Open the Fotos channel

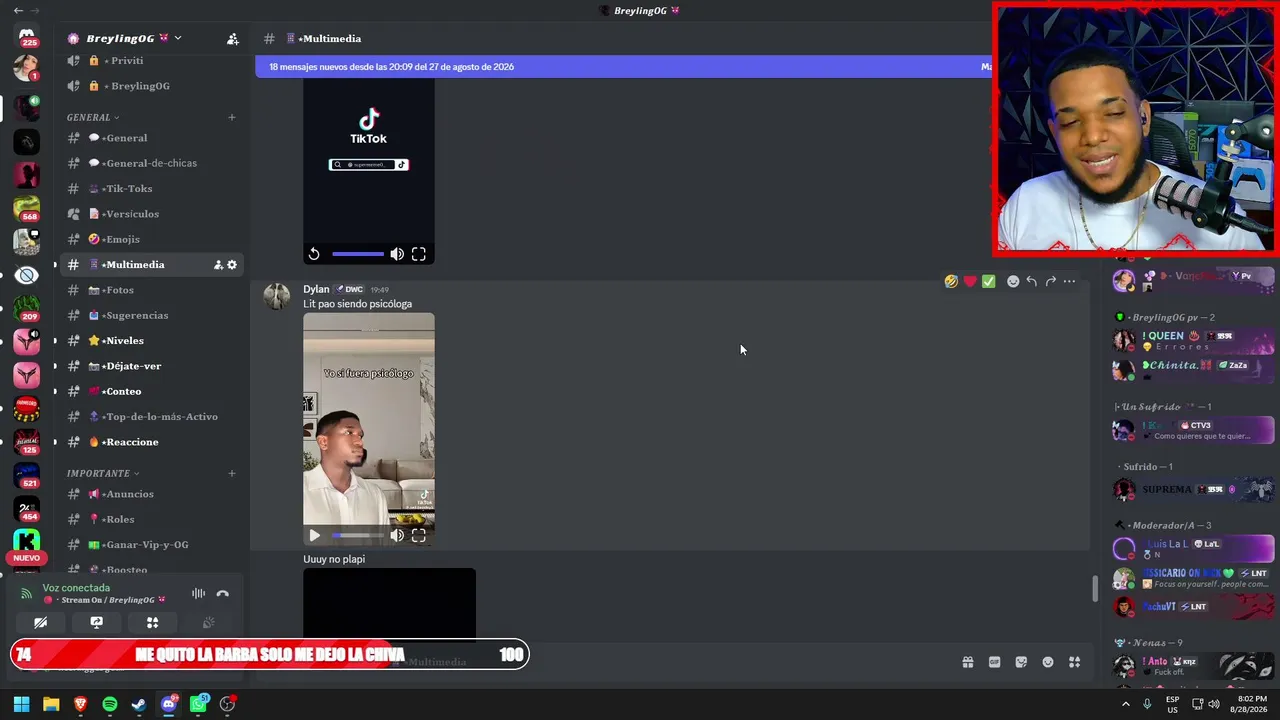150,290
